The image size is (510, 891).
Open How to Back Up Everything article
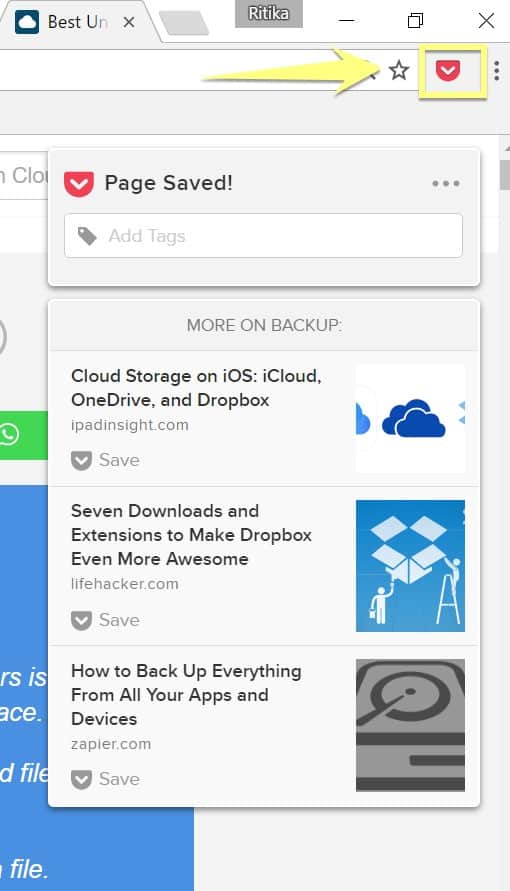coord(186,694)
